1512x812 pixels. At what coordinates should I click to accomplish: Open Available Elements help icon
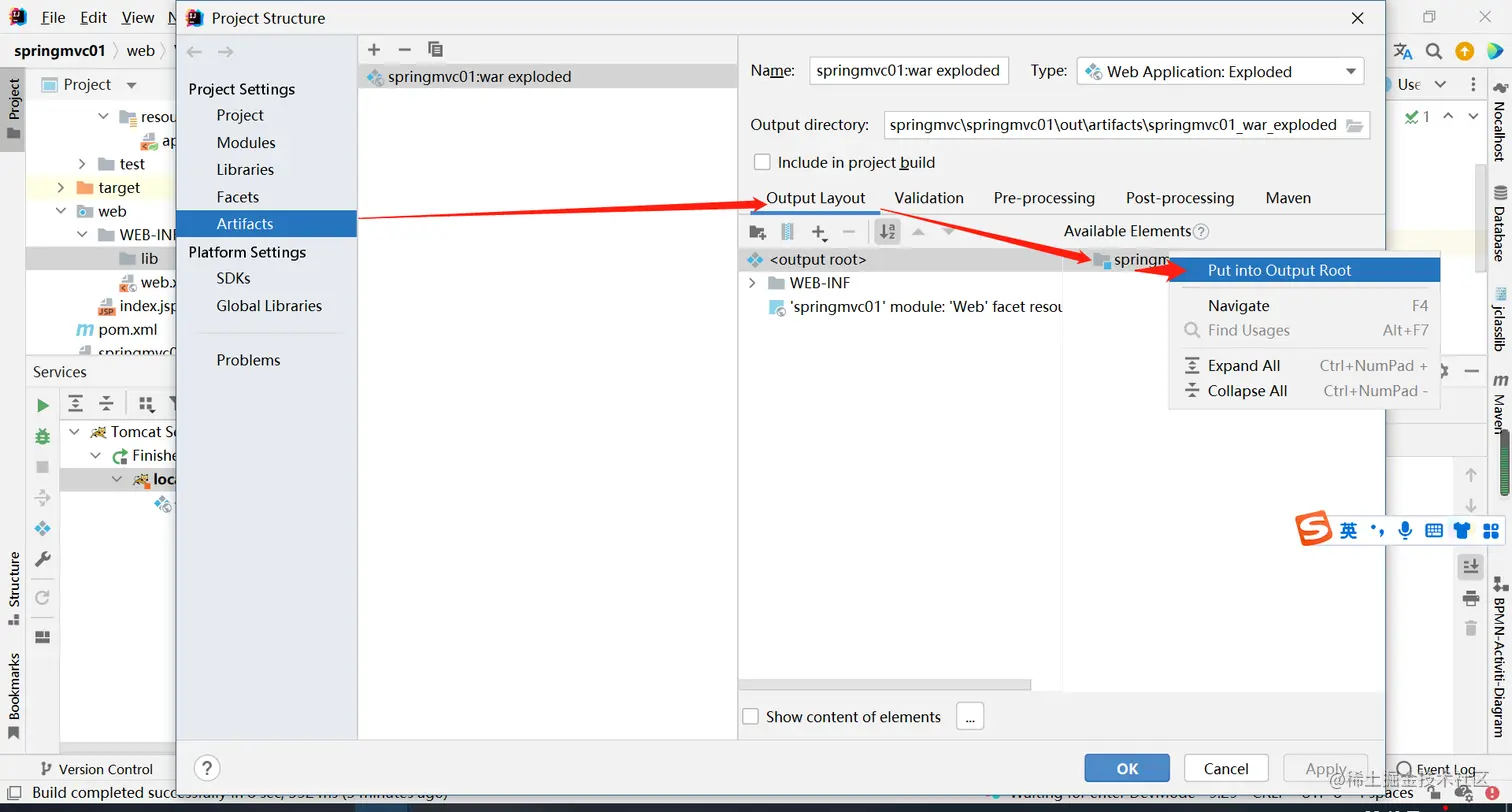click(x=1201, y=231)
